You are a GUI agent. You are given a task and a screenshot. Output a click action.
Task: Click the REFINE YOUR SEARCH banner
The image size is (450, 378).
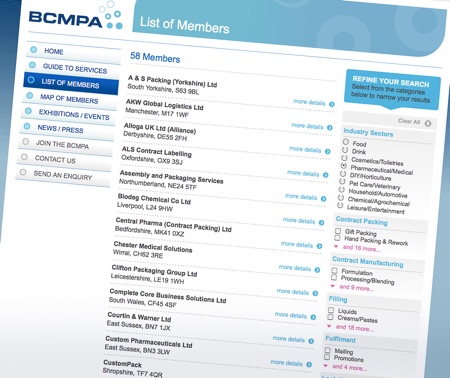(392, 89)
